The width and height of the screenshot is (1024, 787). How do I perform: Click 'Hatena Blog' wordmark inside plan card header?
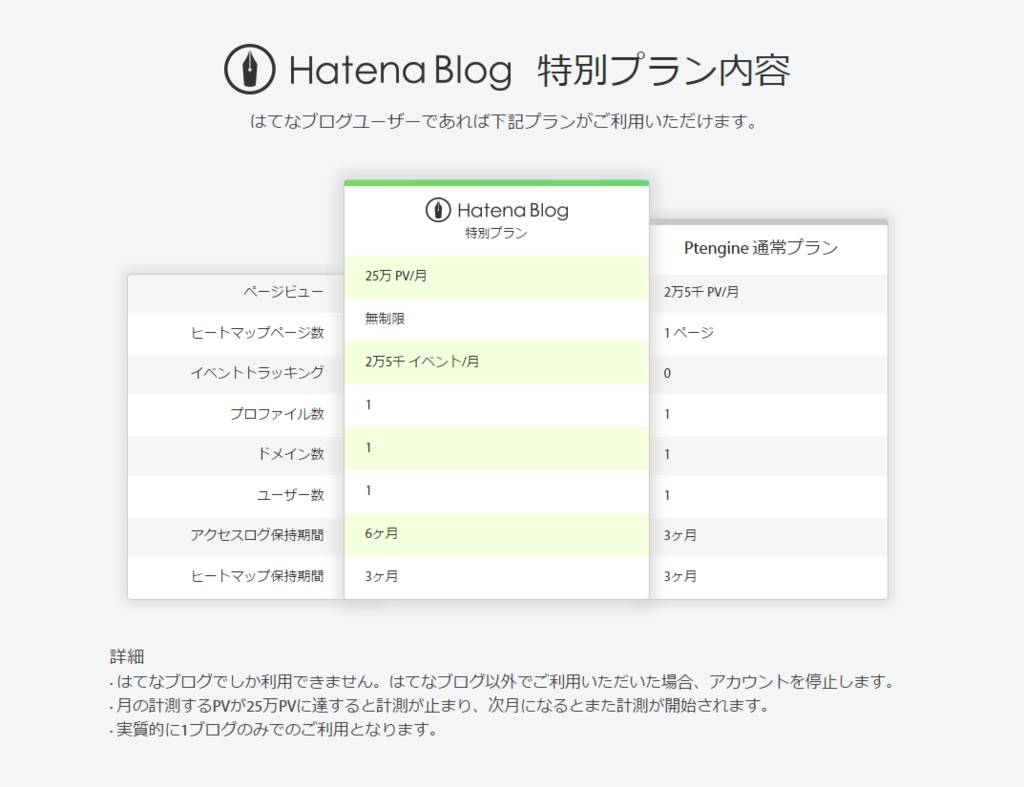click(x=513, y=210)
